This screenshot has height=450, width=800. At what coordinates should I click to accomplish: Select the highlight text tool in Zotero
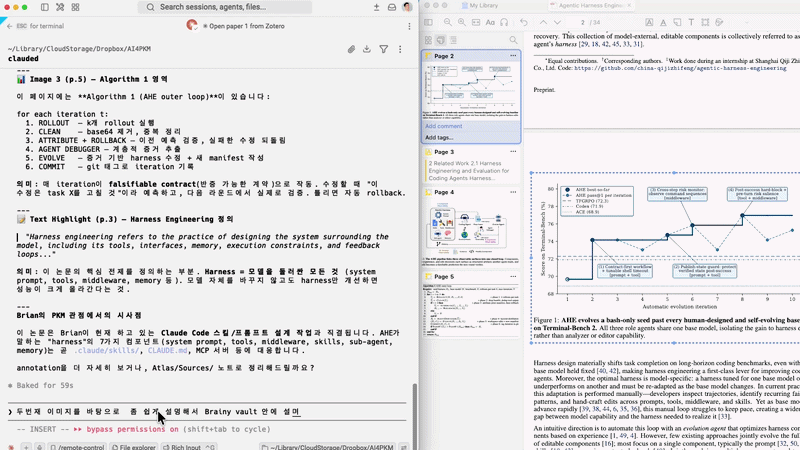click(649, 22)
